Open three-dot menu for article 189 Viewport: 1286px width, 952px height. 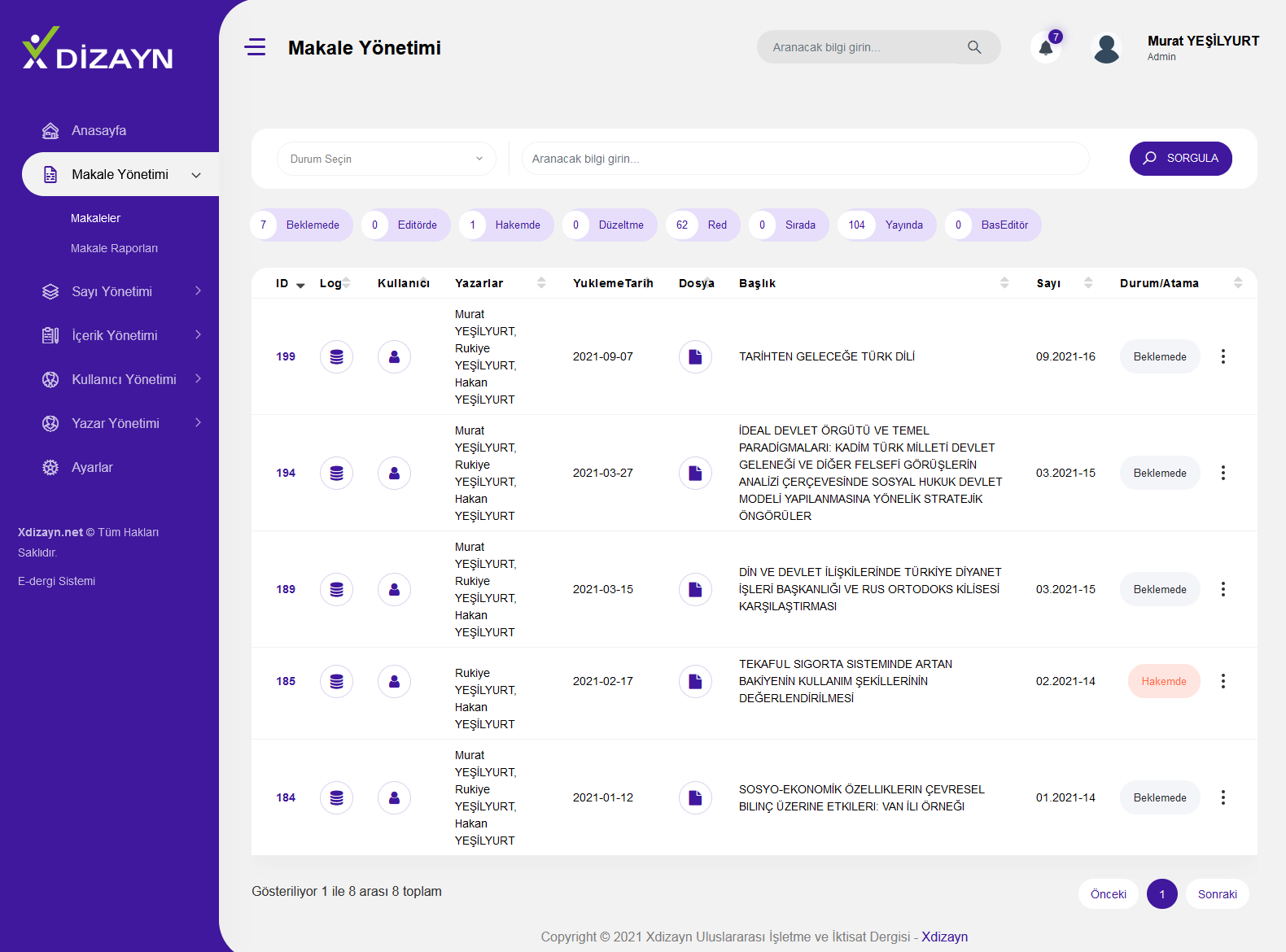tap(1223, 589)
